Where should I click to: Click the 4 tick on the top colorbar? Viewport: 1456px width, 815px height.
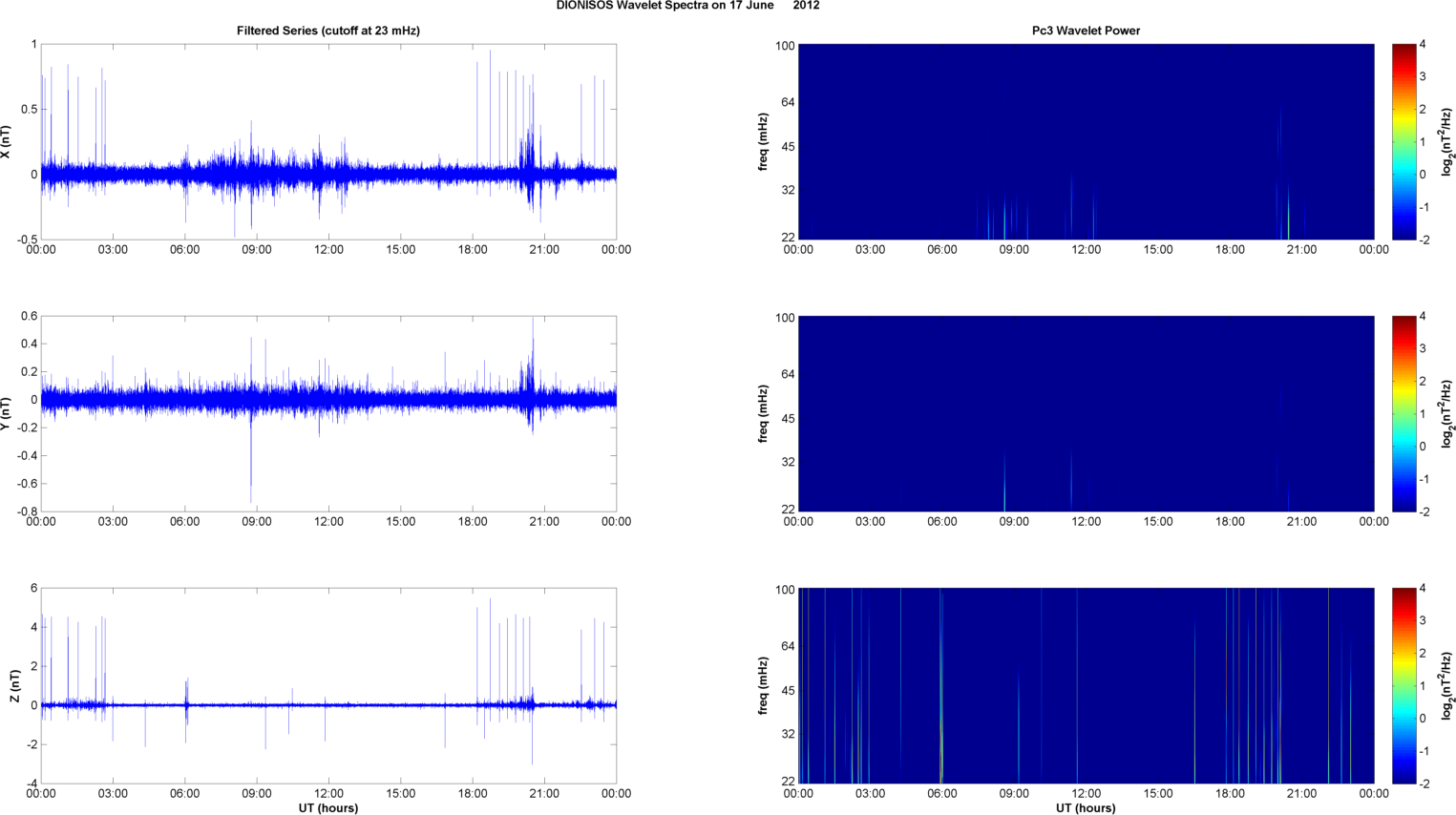(x=1423, y=45)
